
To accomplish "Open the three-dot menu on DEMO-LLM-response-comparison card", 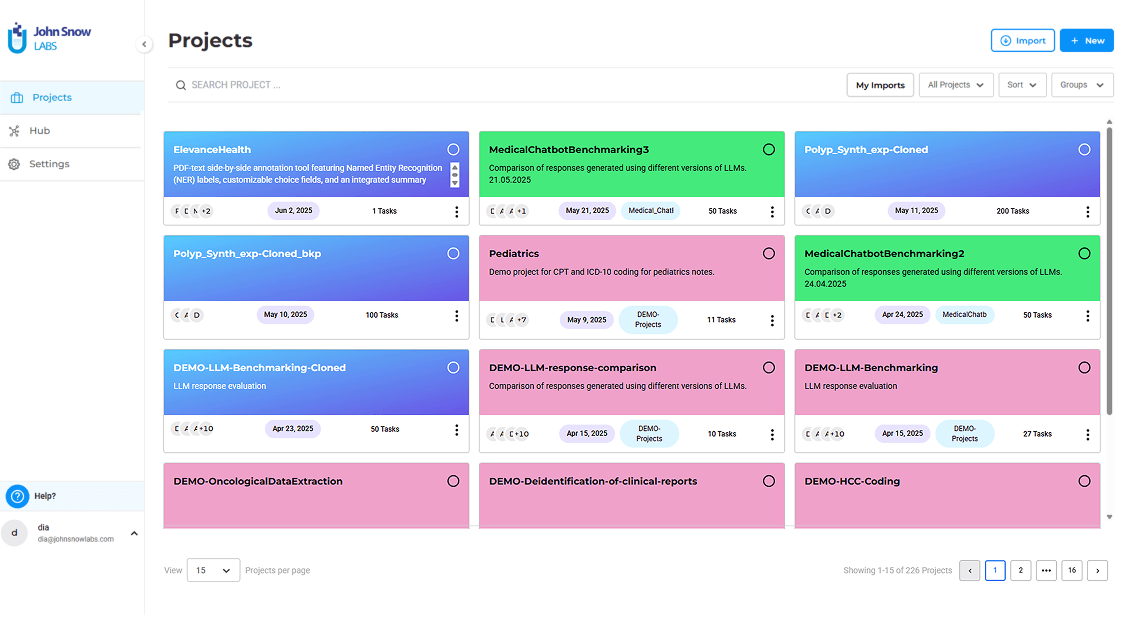I will pyautogui.click(x=771, y=434).
